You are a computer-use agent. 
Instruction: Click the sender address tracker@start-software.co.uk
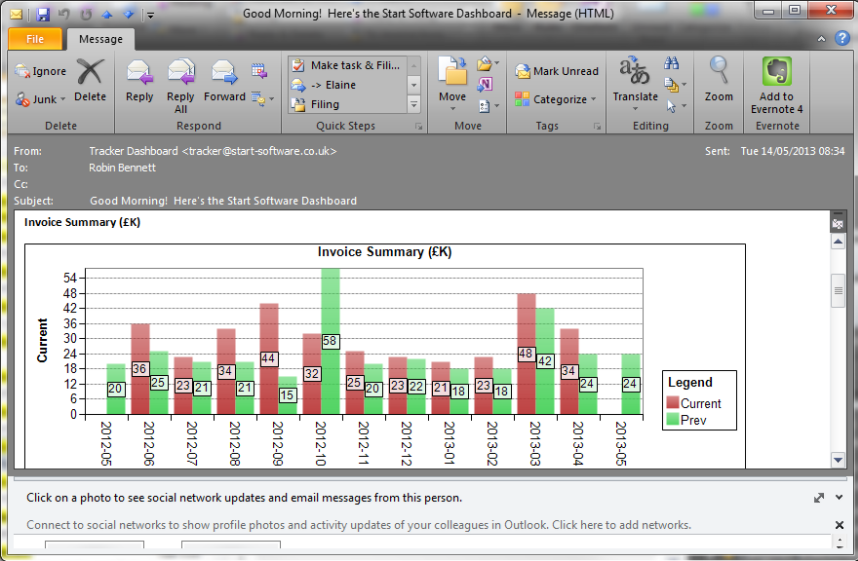pyautogui.click(x=259, y=151)
